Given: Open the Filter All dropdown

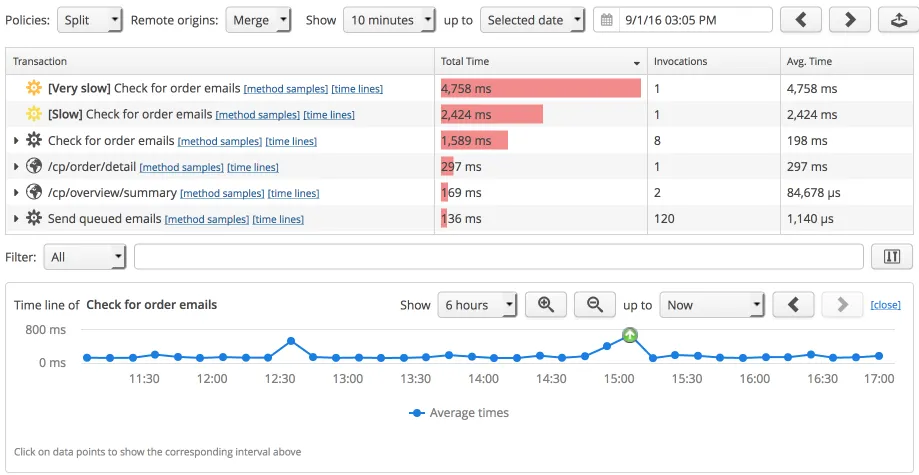Looking at the screenshot, I should (x=85, y=257).
